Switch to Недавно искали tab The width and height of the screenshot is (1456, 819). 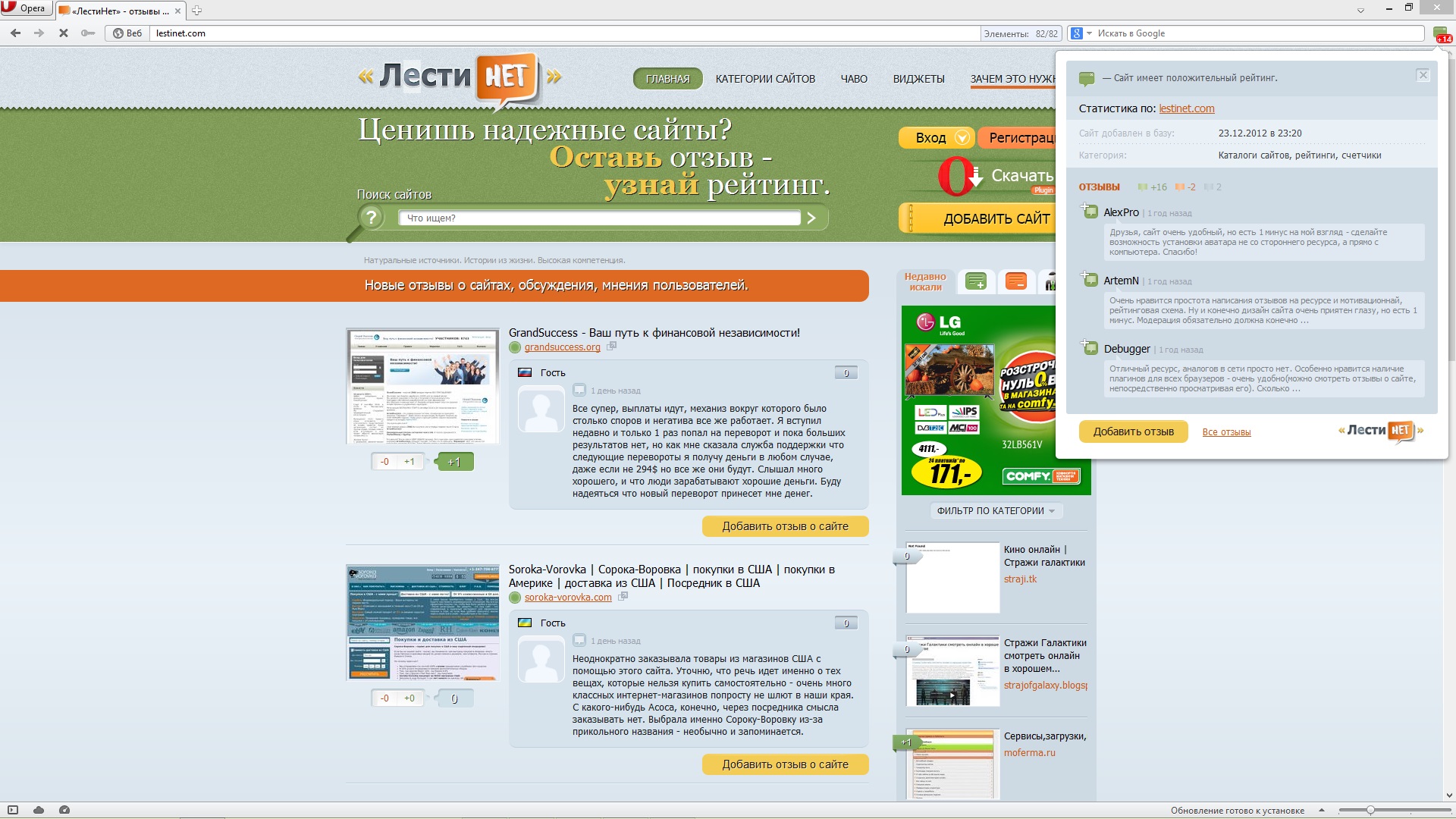(x=925, y=282)
